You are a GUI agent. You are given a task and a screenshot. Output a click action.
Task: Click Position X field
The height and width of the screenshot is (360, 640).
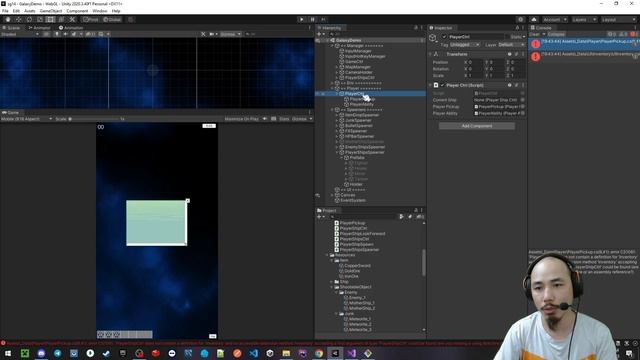pyautogui.click(x=475, y=62)
